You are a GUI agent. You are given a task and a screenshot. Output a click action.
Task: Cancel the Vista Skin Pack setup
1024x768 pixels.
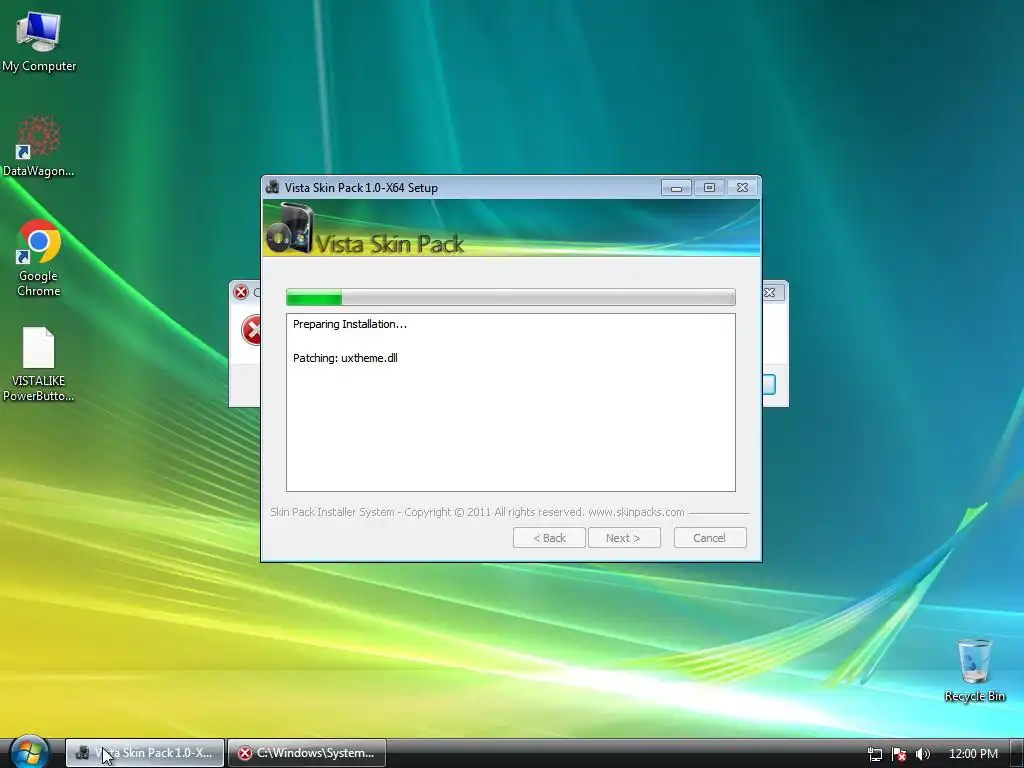click(x=710, y=537)
